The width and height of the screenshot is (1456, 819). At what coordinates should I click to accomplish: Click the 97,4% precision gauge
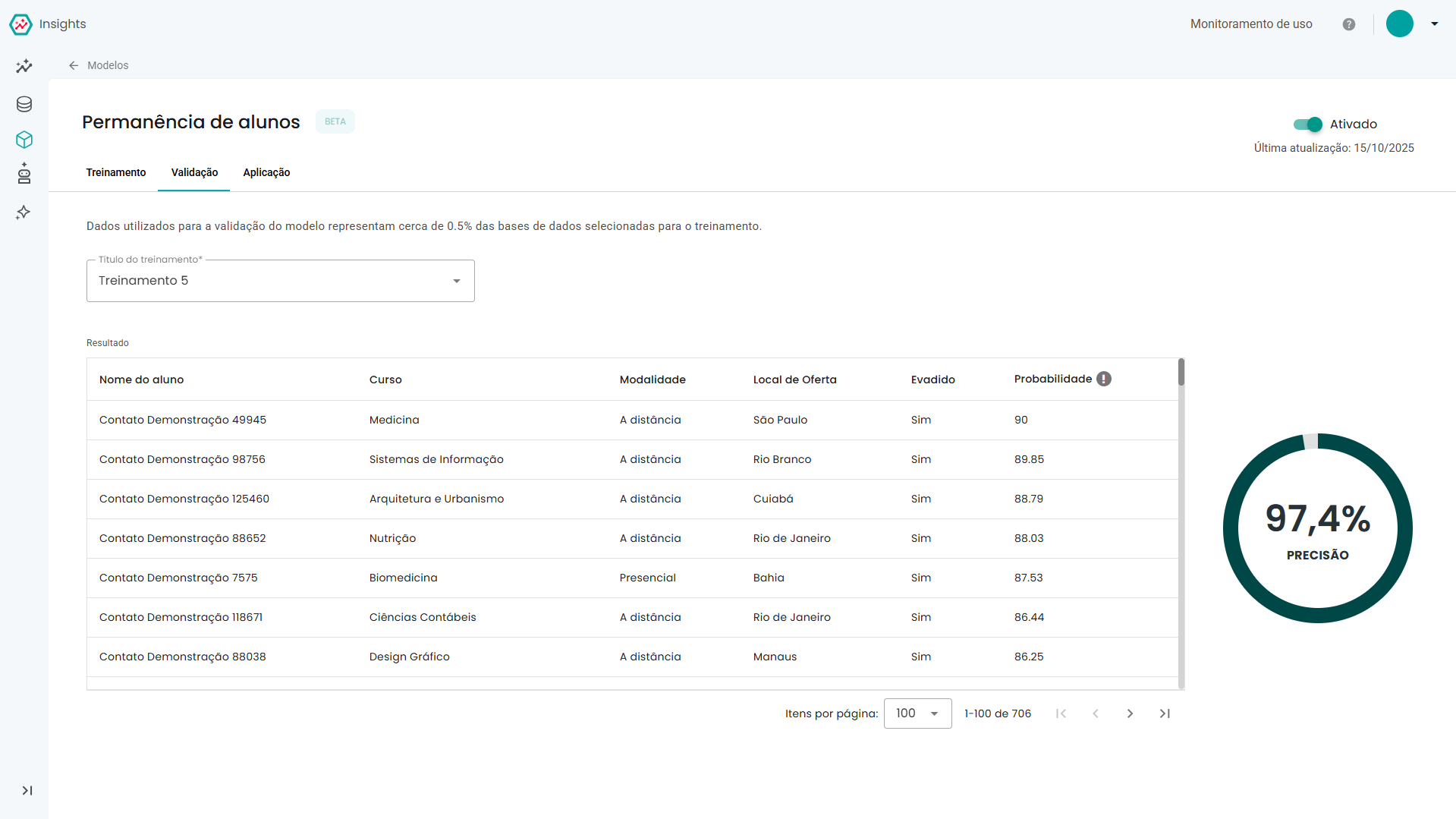pos(1317,528)
